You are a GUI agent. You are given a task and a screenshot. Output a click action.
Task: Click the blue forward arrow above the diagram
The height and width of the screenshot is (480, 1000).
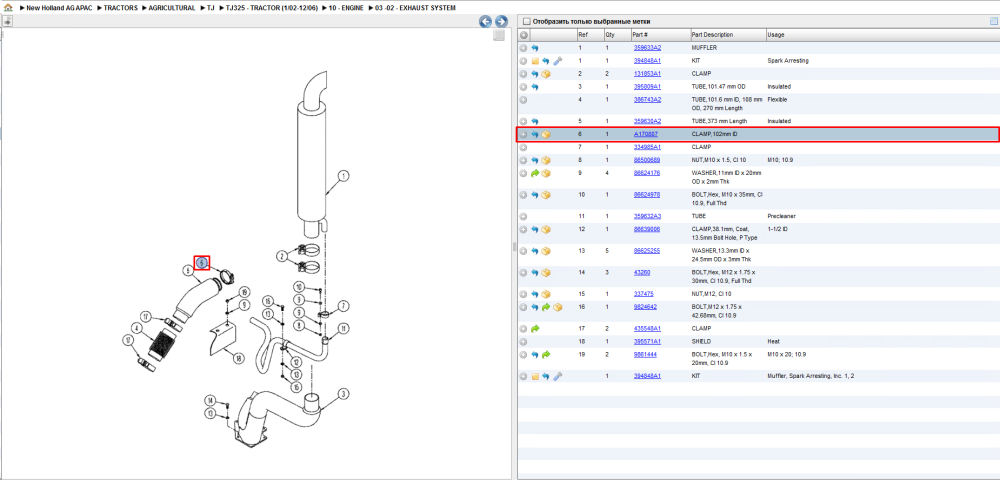[x=501, y=22]
